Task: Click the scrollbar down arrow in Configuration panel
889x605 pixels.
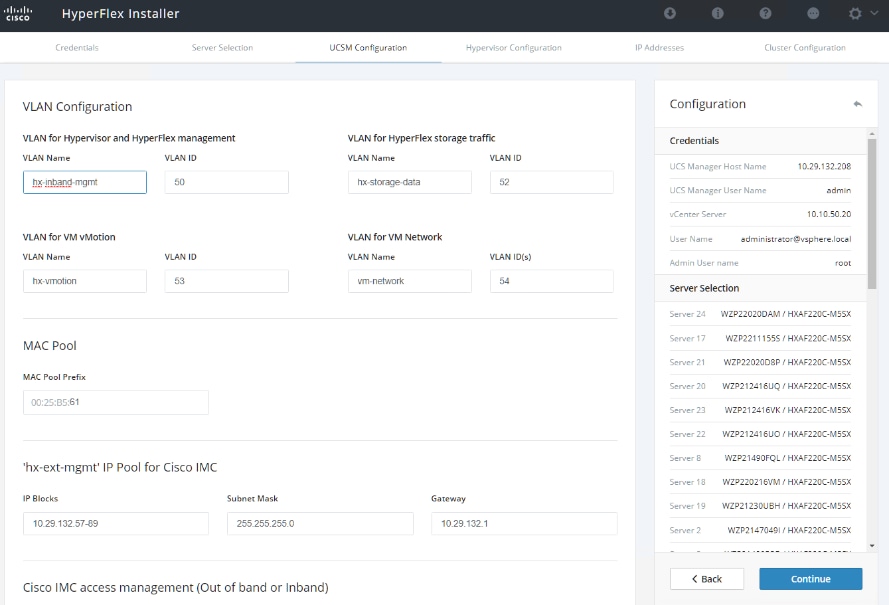Action: pyautogui.click(x=871, y=546)
